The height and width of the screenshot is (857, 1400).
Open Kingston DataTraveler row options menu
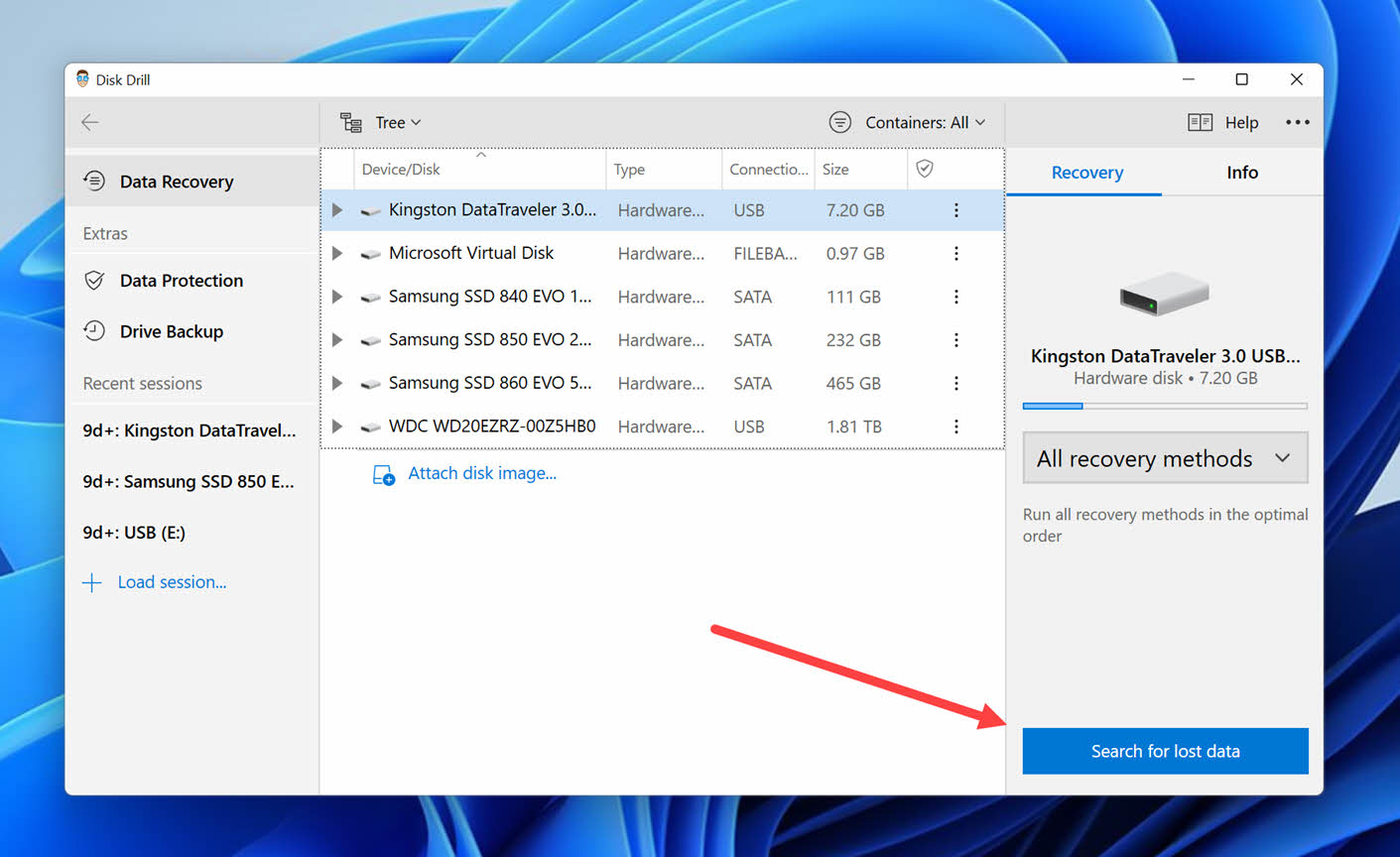[956, 210]
